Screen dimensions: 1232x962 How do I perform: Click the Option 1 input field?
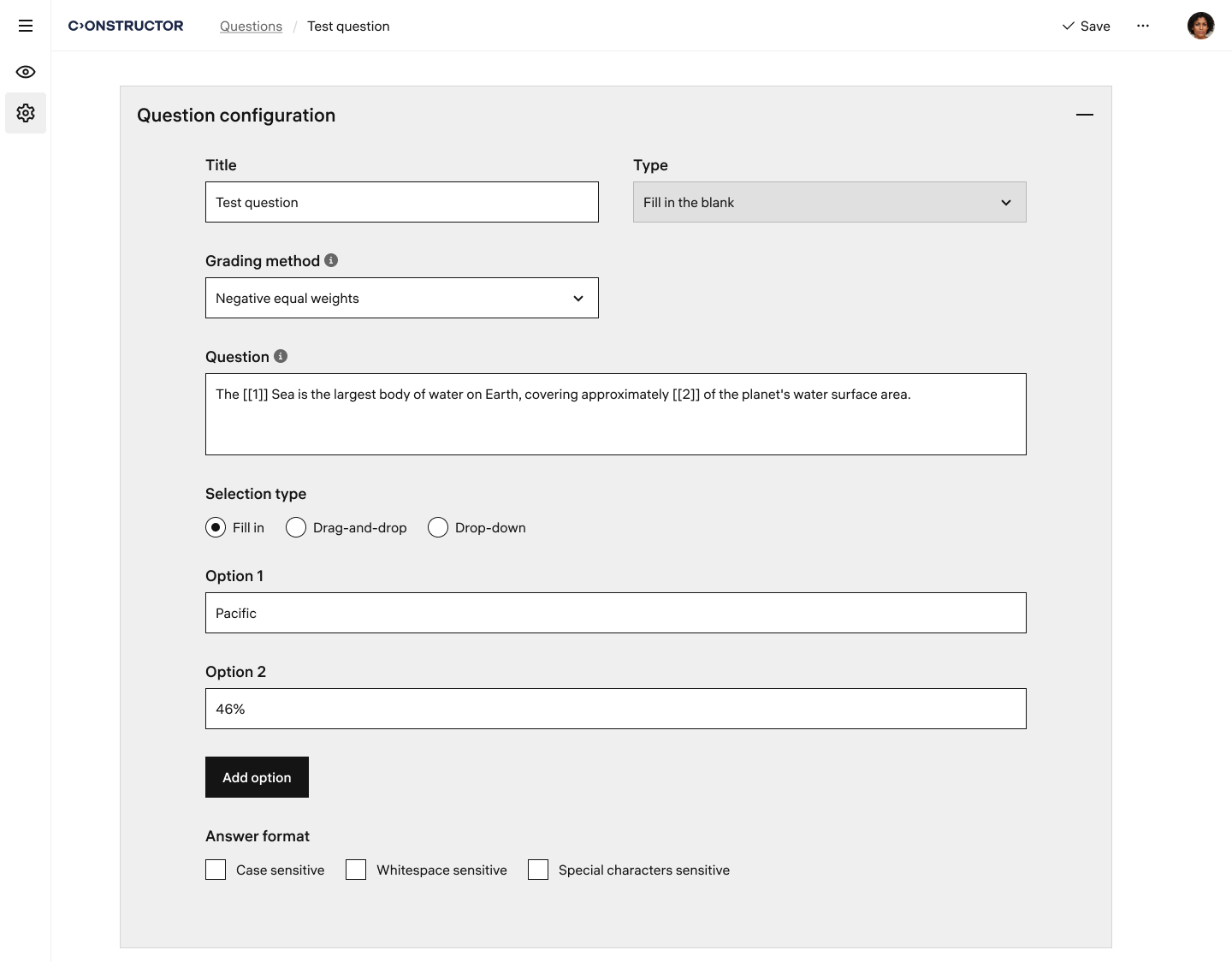(615, 613)
